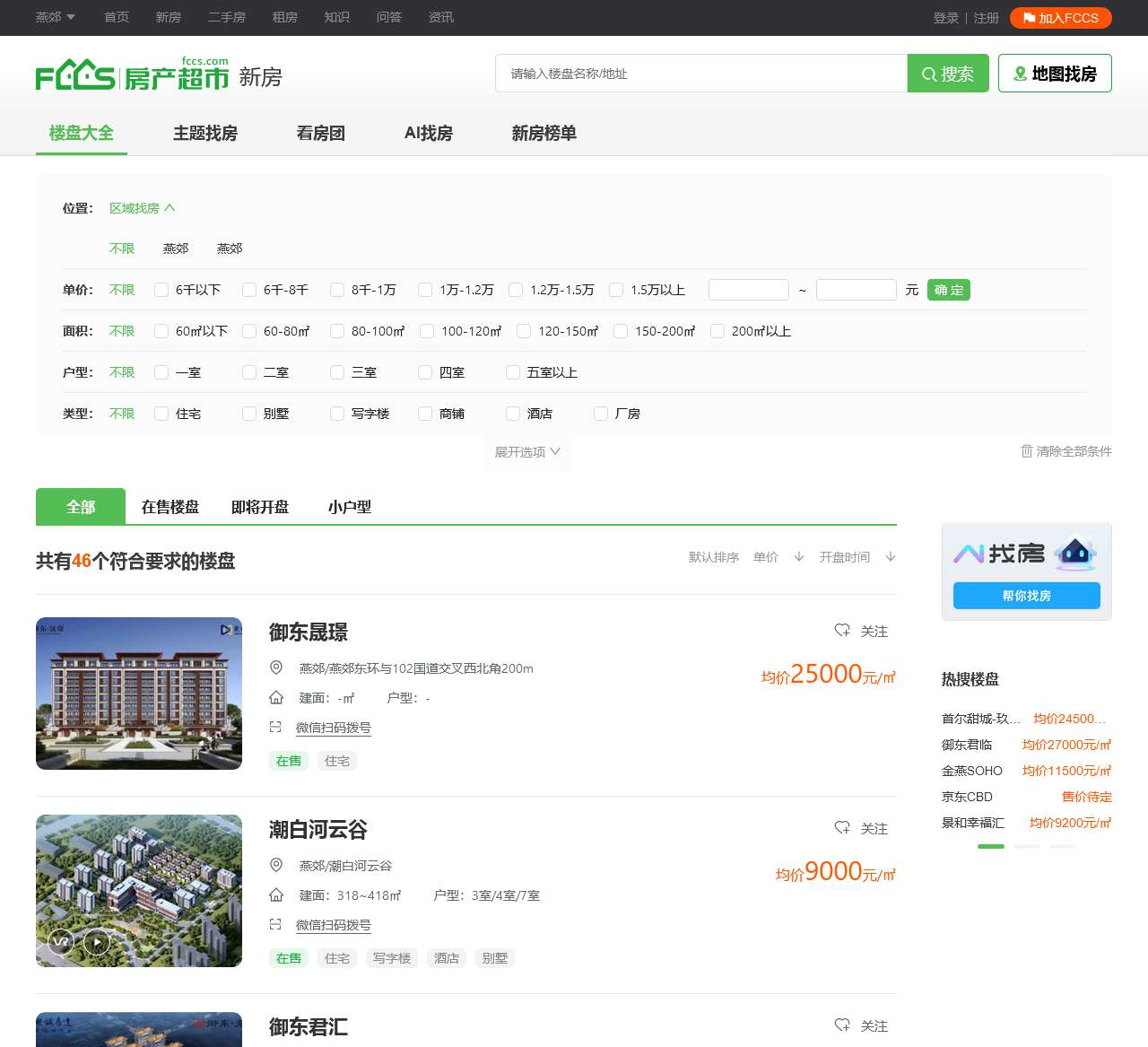1148x1047 pixels.
Task: Click the property name search field
Action: (x=700, y=74)
